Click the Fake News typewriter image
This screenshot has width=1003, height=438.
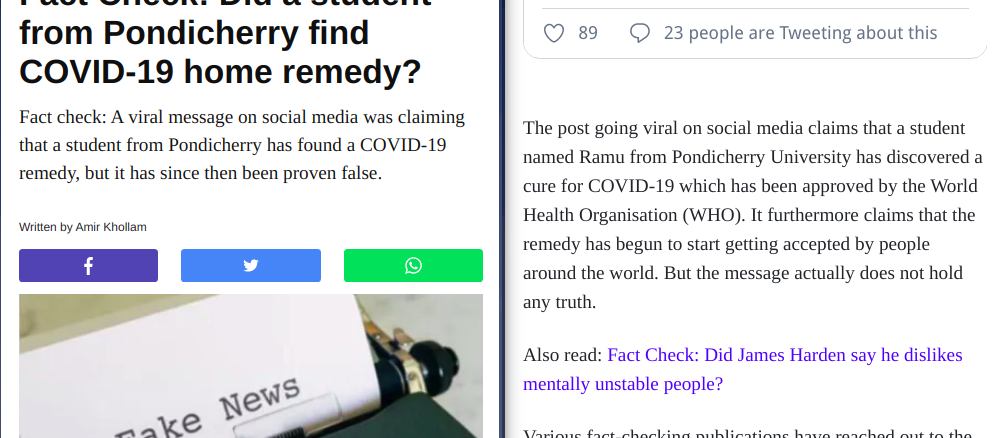[251, 366]
